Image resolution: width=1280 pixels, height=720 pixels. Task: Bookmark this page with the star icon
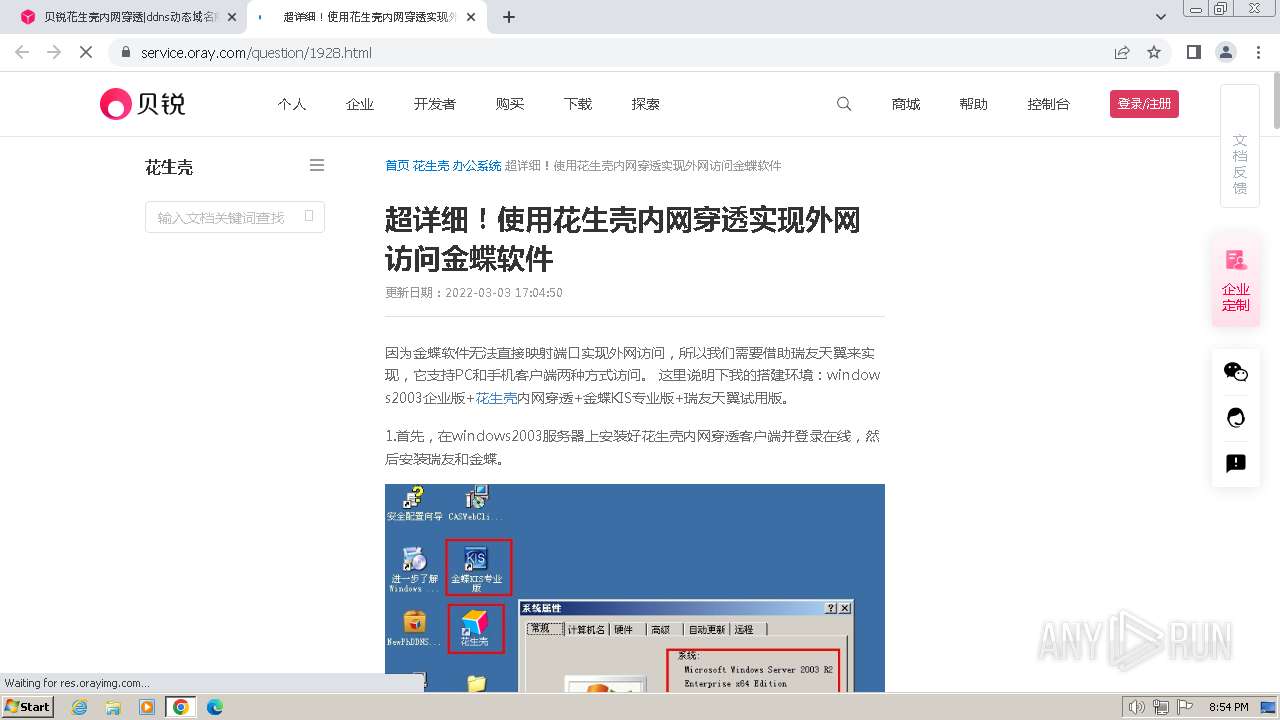coord(1154,52)
